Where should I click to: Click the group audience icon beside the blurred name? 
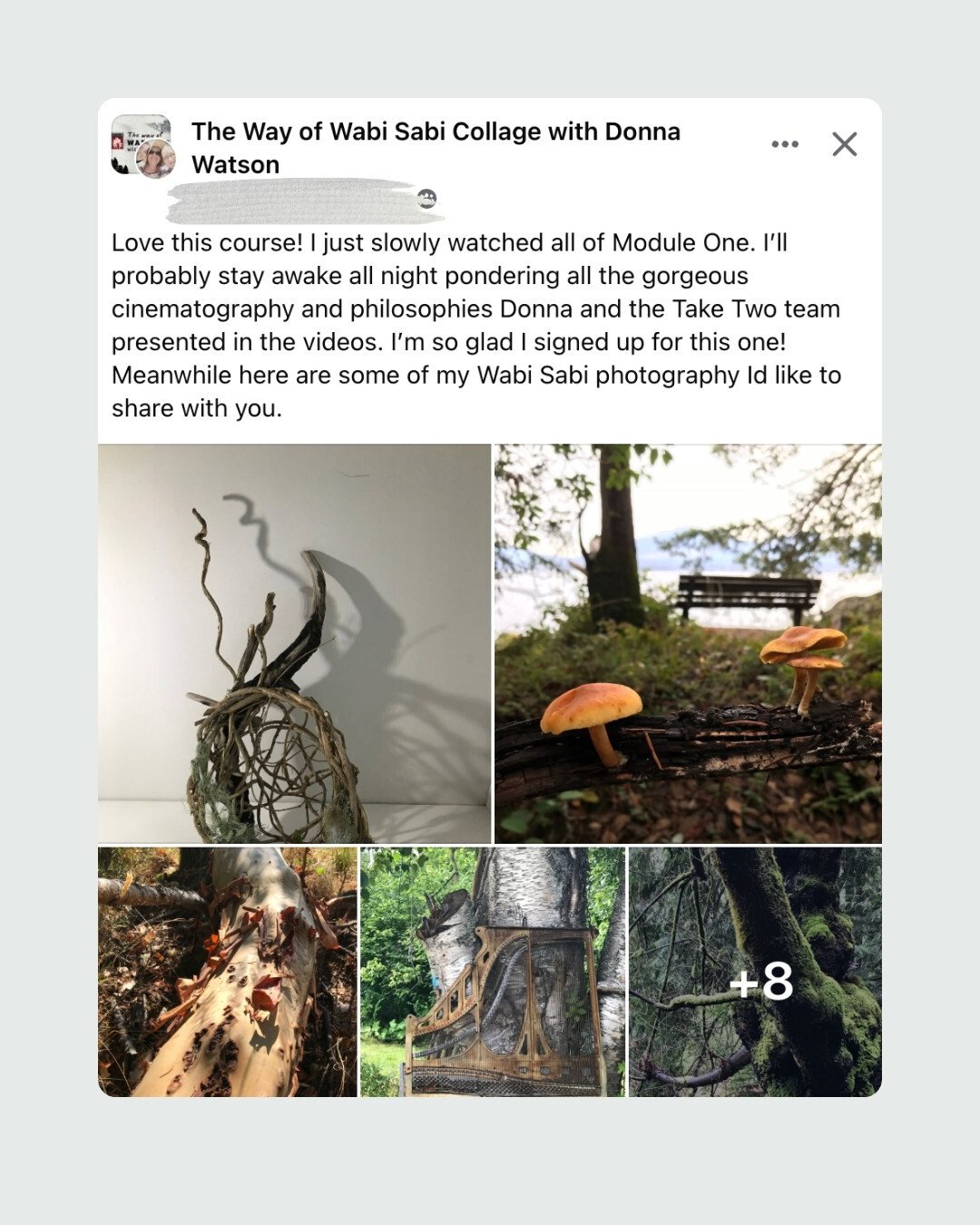427,199
